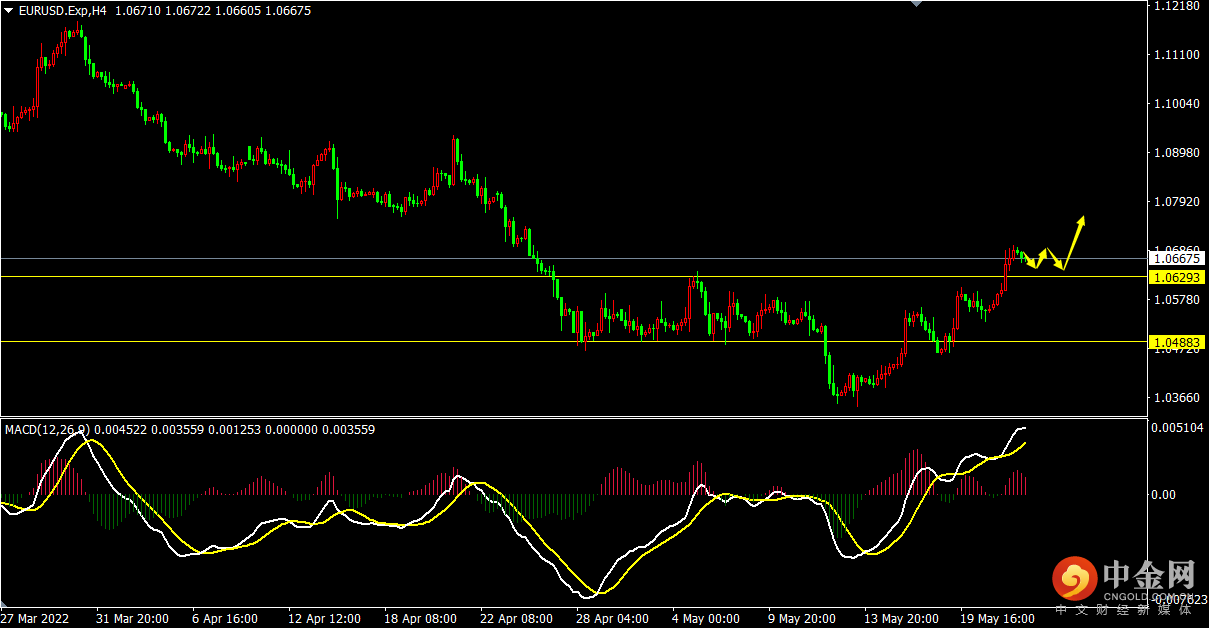Click the 28 Apr 04:00 time label
Screen dimensions: 1209x628
612,619
